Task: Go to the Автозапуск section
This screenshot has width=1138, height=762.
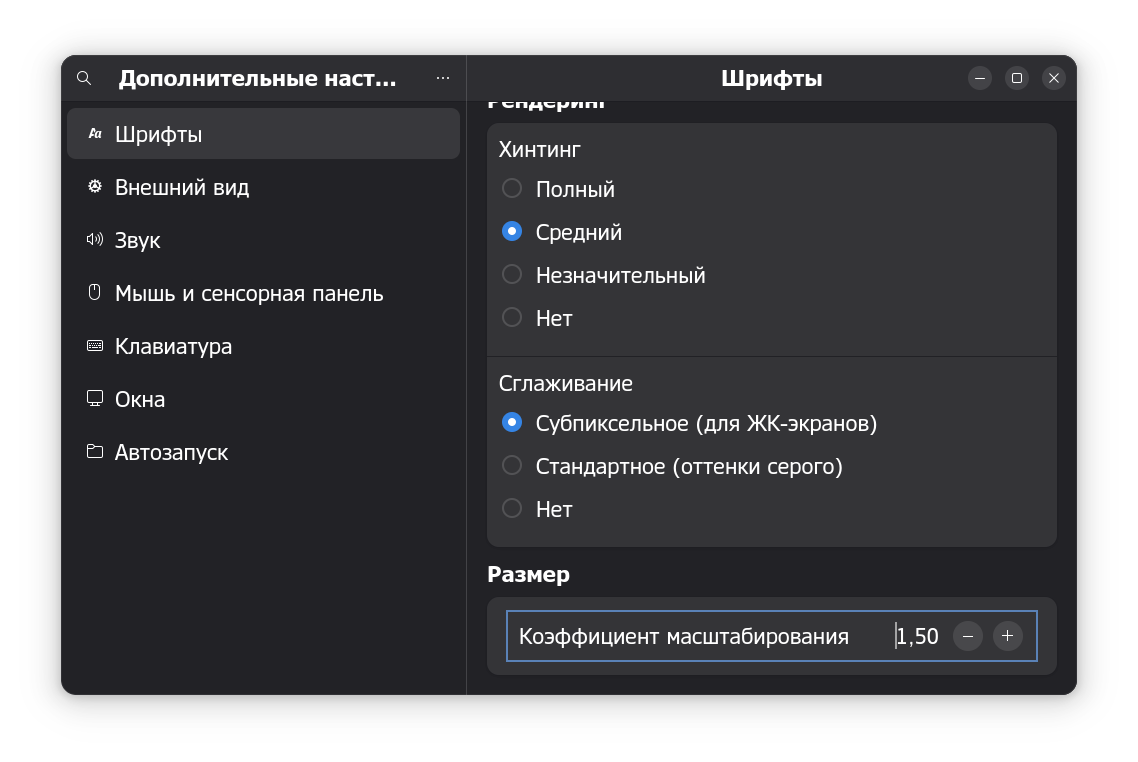Action: click(171, 452)
